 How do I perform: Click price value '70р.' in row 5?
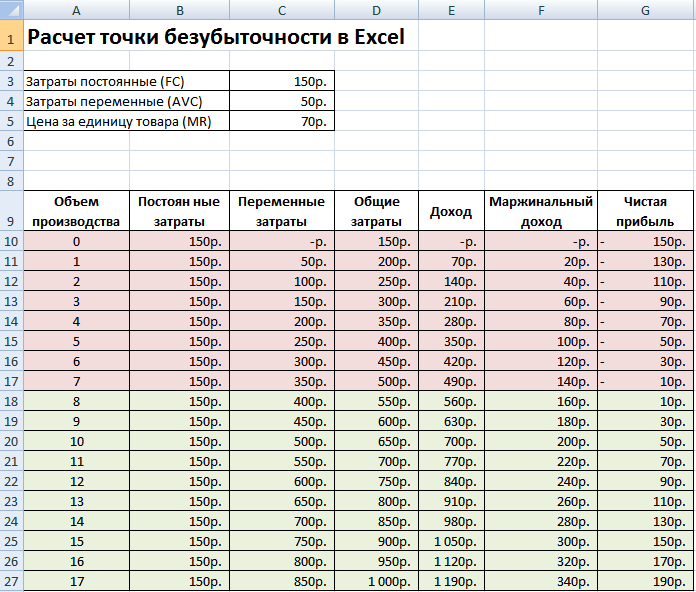coord(282,121)
